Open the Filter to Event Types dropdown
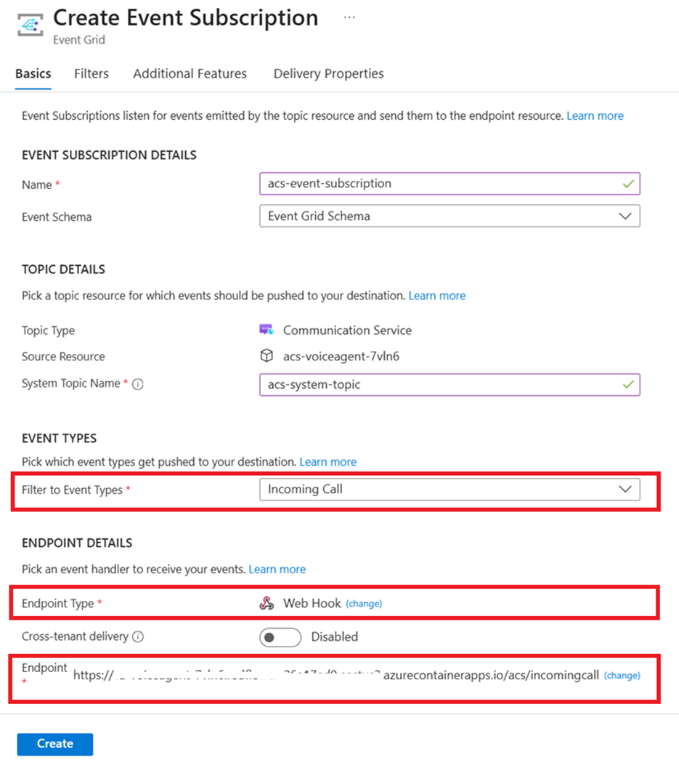 pyautogui.click(x=449, y=489)
